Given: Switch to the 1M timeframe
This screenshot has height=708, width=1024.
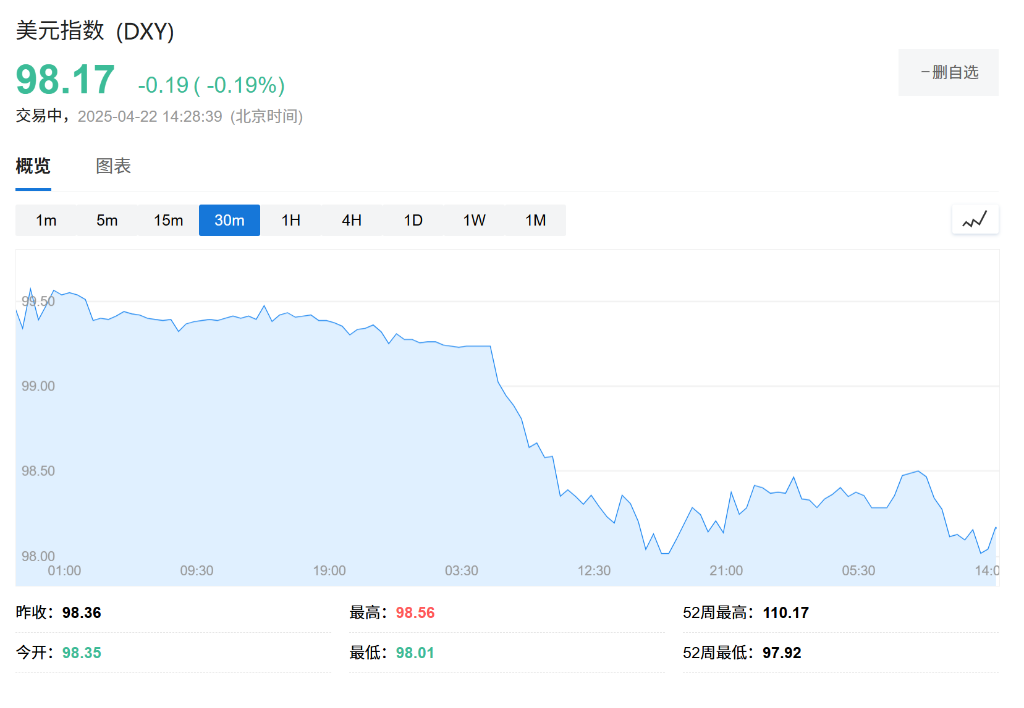Looking at the screenshot, I should pos(536,219).
